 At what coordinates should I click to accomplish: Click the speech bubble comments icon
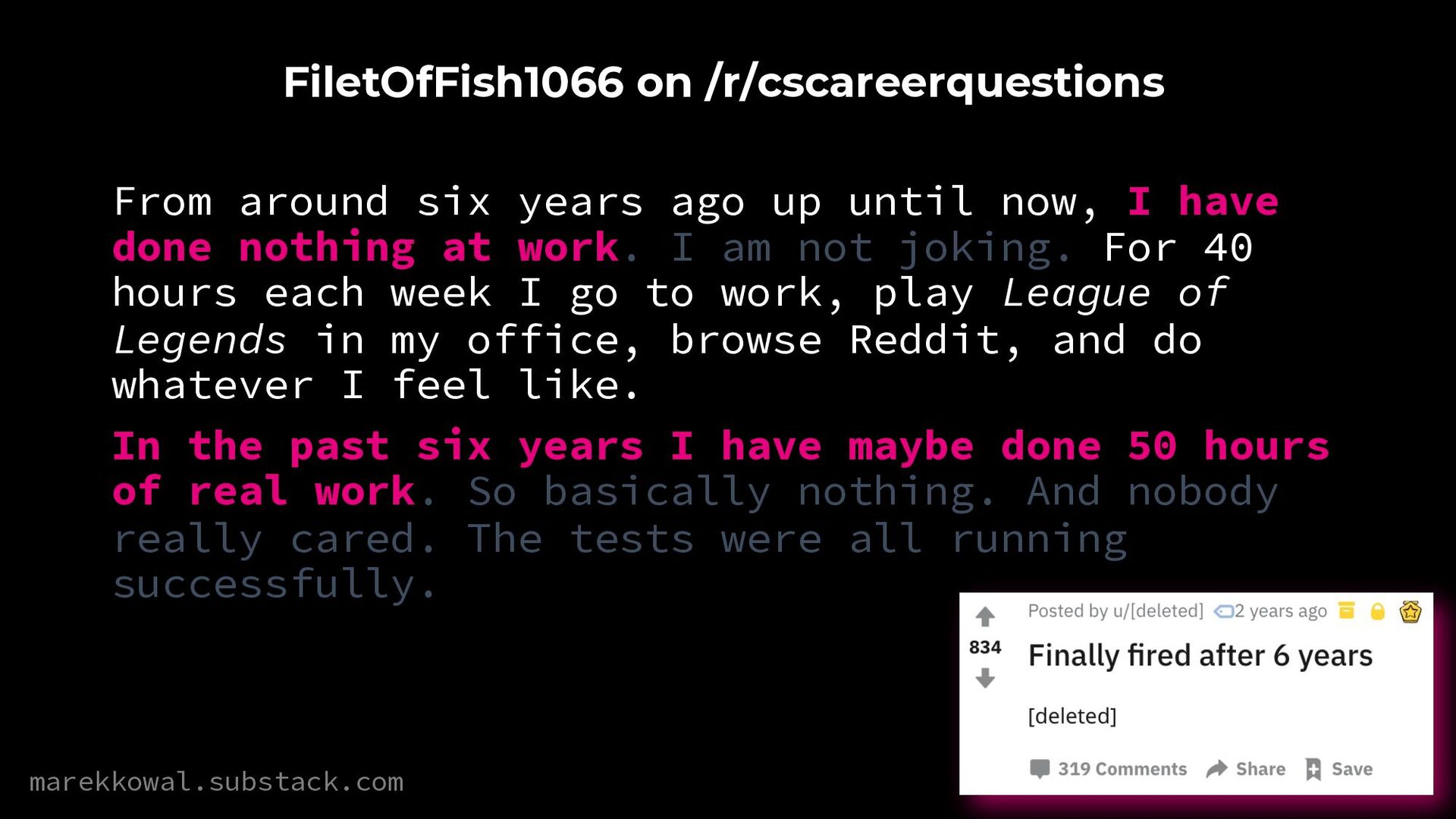point(1040,769)
